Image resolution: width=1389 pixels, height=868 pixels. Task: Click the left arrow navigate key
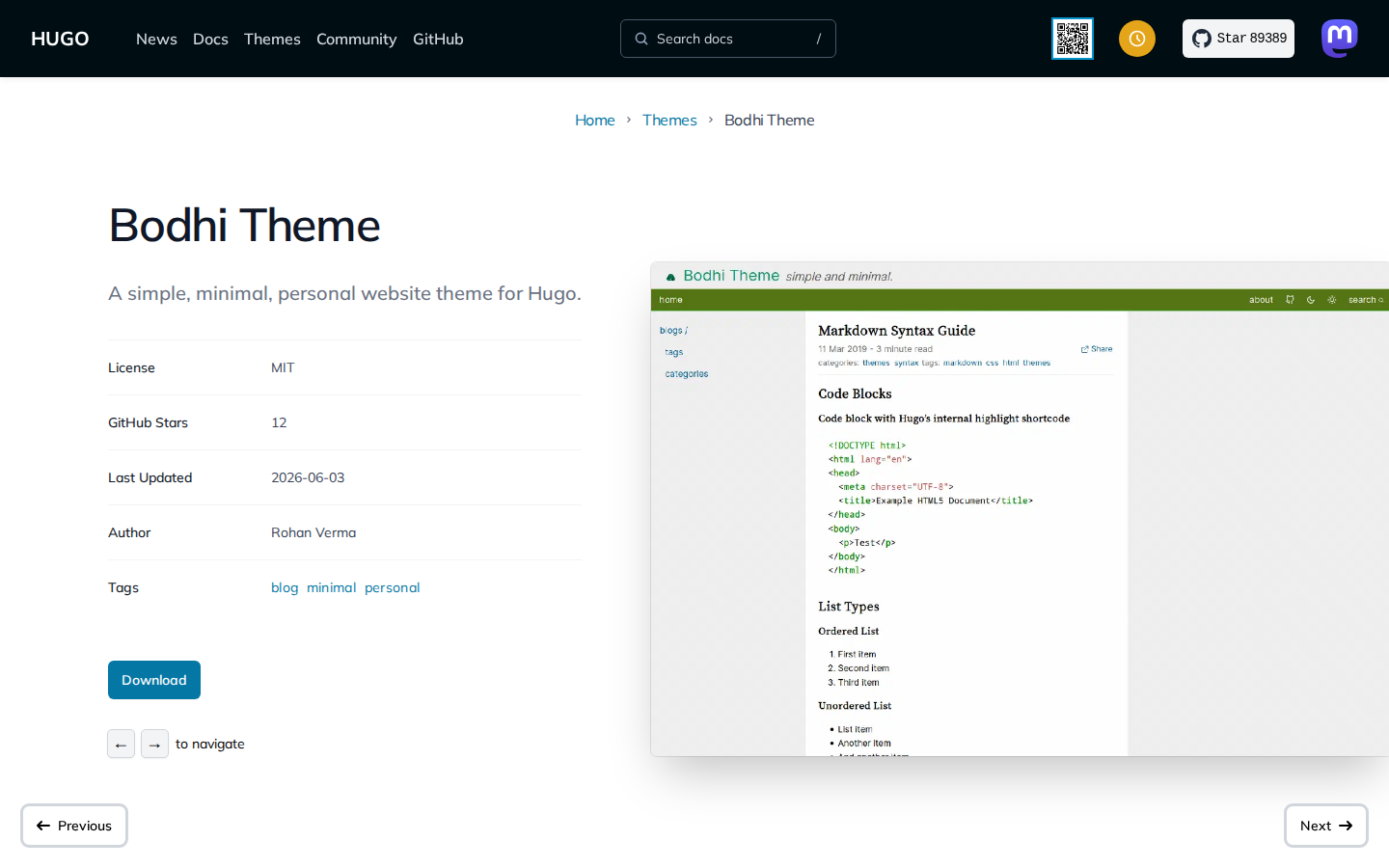point(121,744)
